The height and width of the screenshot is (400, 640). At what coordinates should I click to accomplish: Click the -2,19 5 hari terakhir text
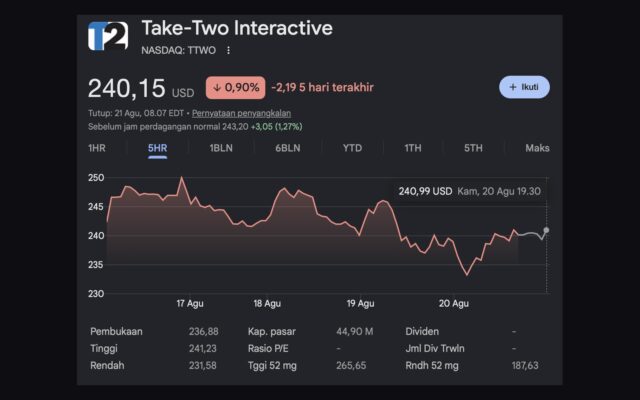322,87
